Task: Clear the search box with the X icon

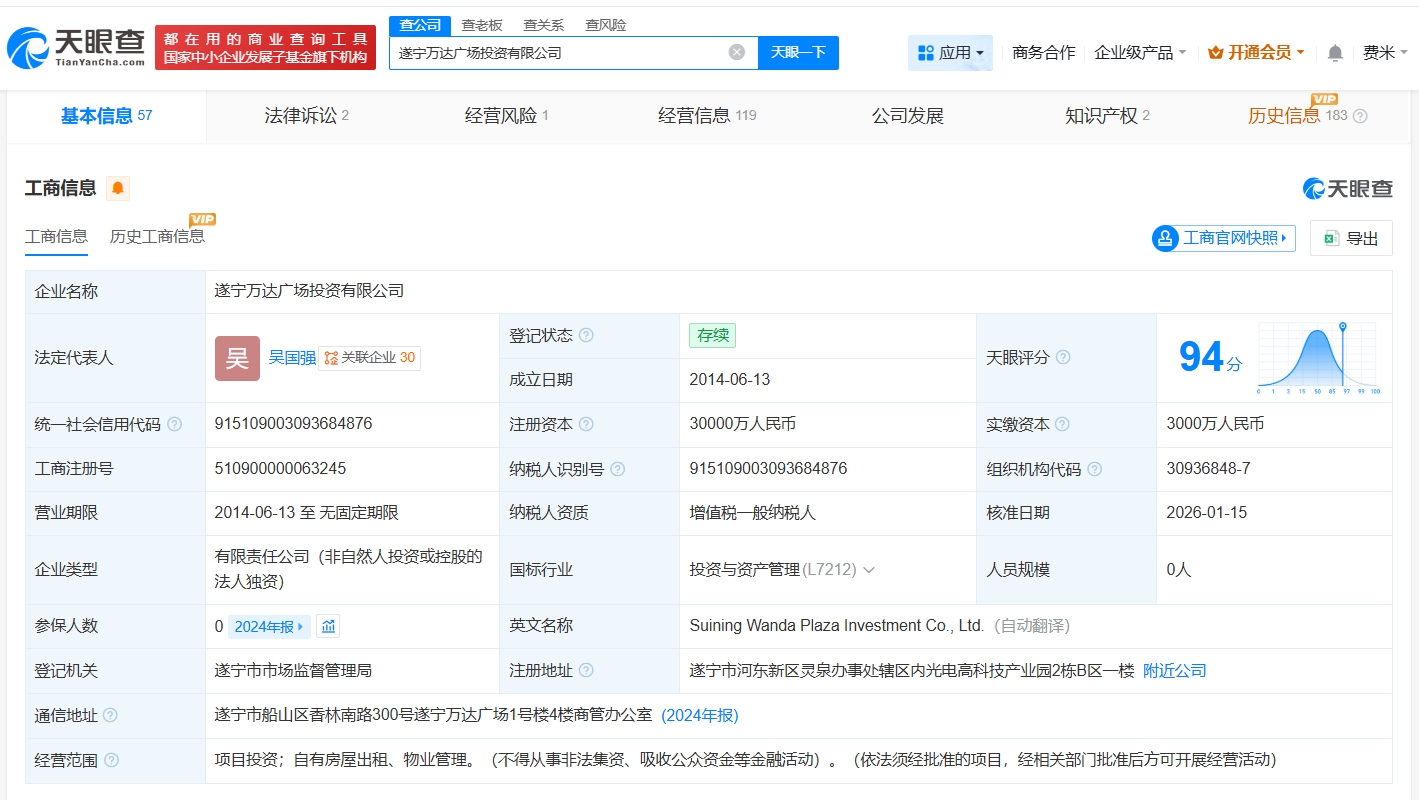Action: (x=737, y=52)
